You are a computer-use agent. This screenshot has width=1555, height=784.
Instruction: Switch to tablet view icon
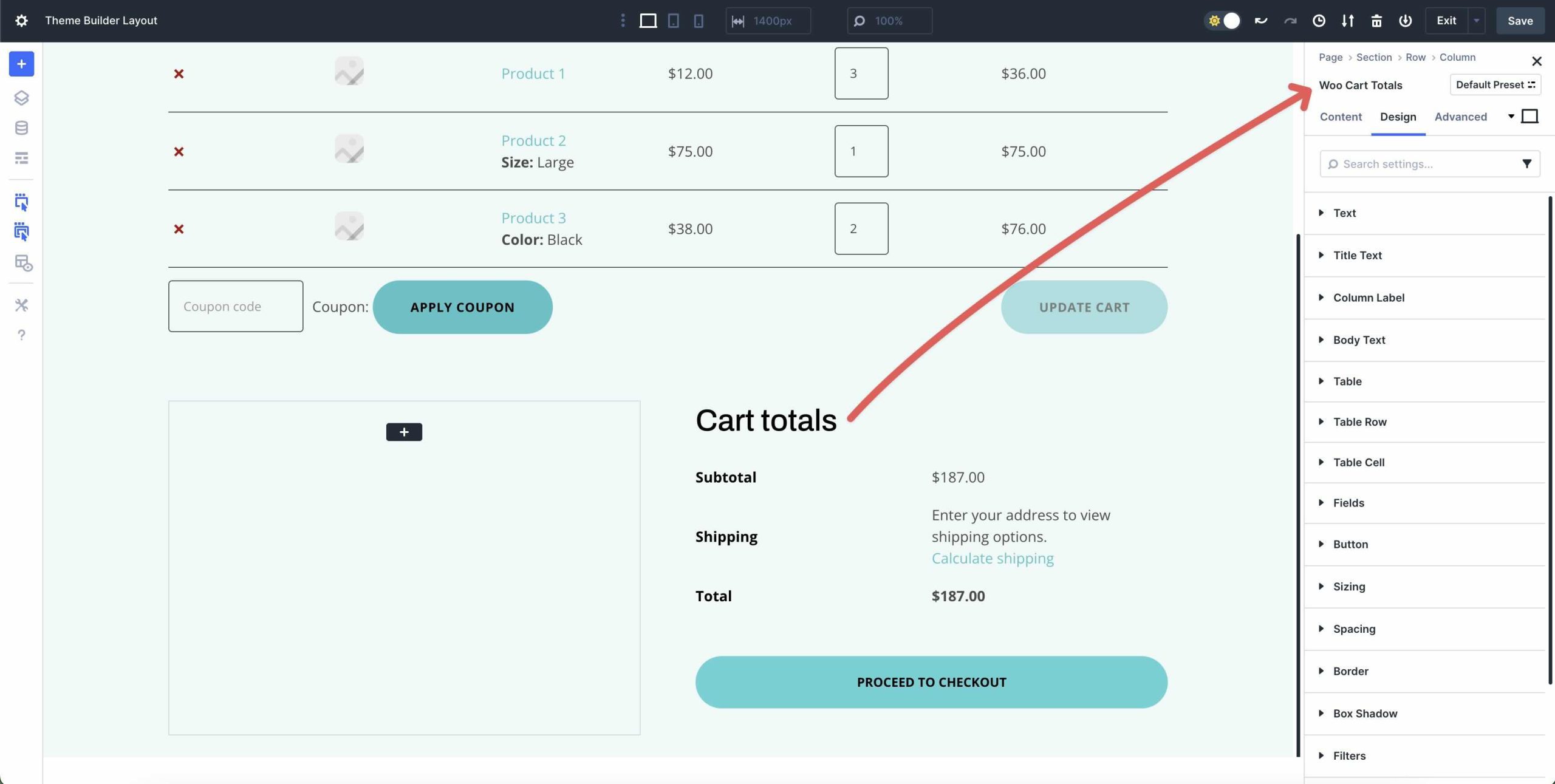[674, 21]
